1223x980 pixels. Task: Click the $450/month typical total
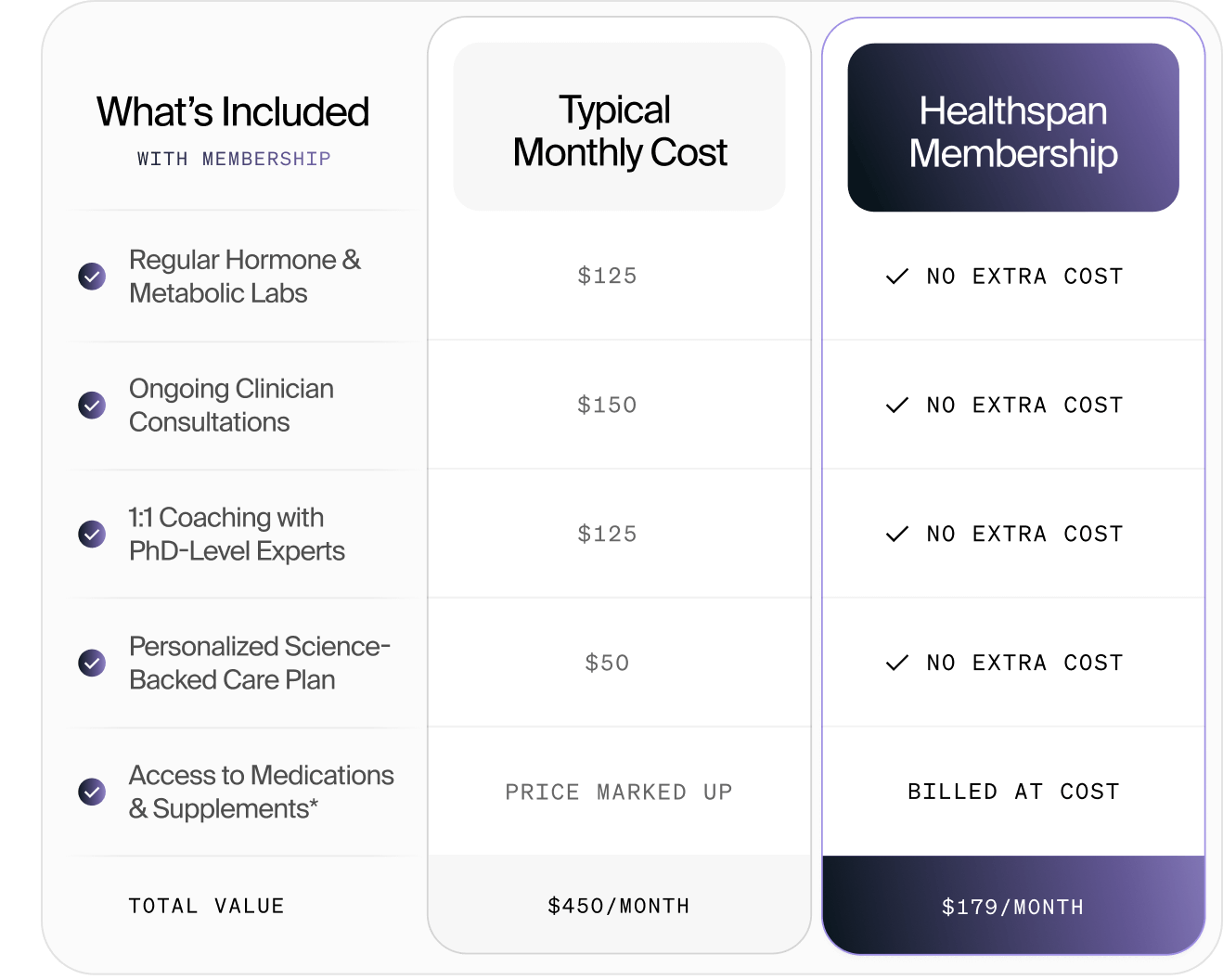[x=619, y=906]
